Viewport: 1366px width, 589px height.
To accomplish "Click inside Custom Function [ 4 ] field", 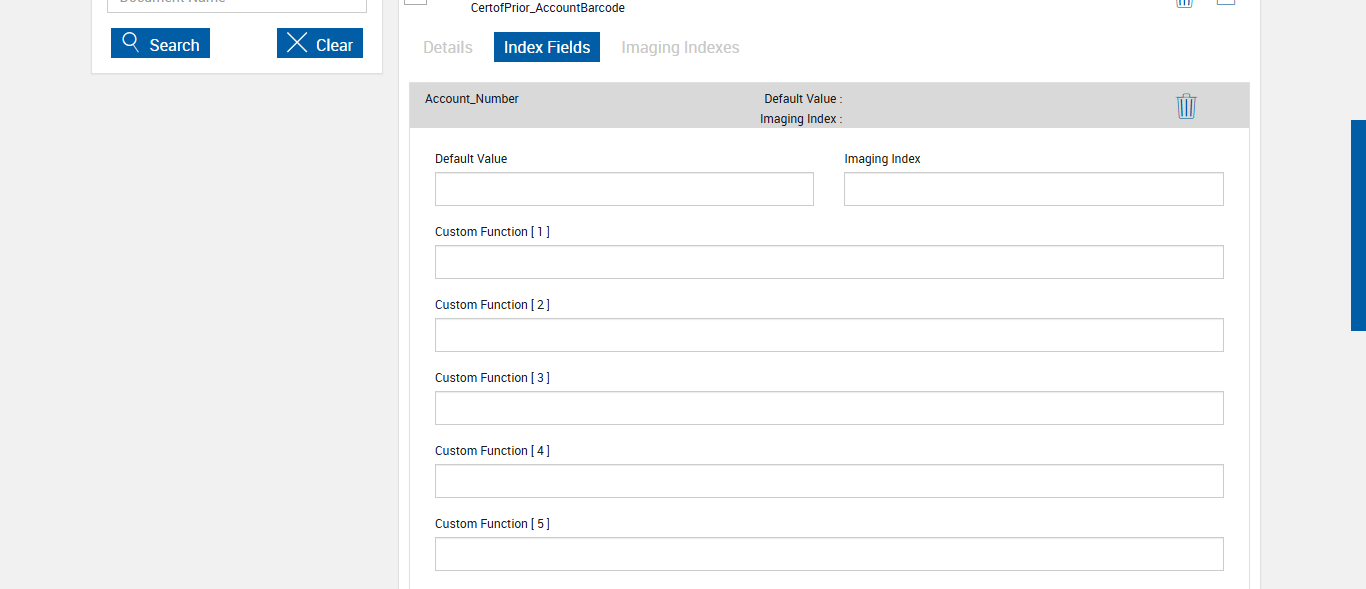I will (x=829, y=481).
